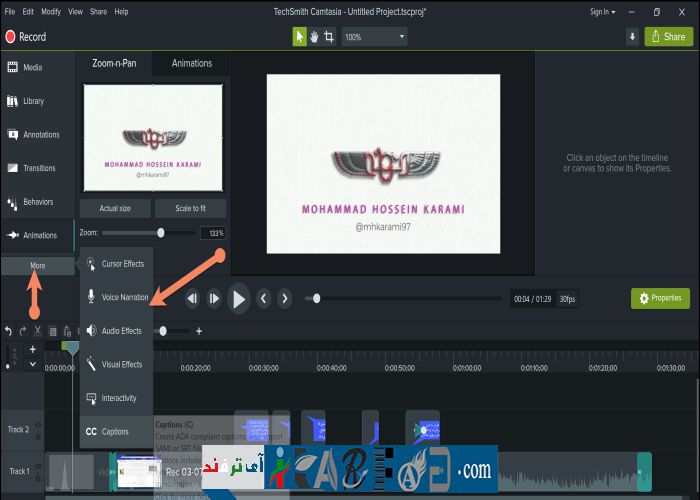Expand the track options chevron below add-track button
700x500 pixels.
33,364
